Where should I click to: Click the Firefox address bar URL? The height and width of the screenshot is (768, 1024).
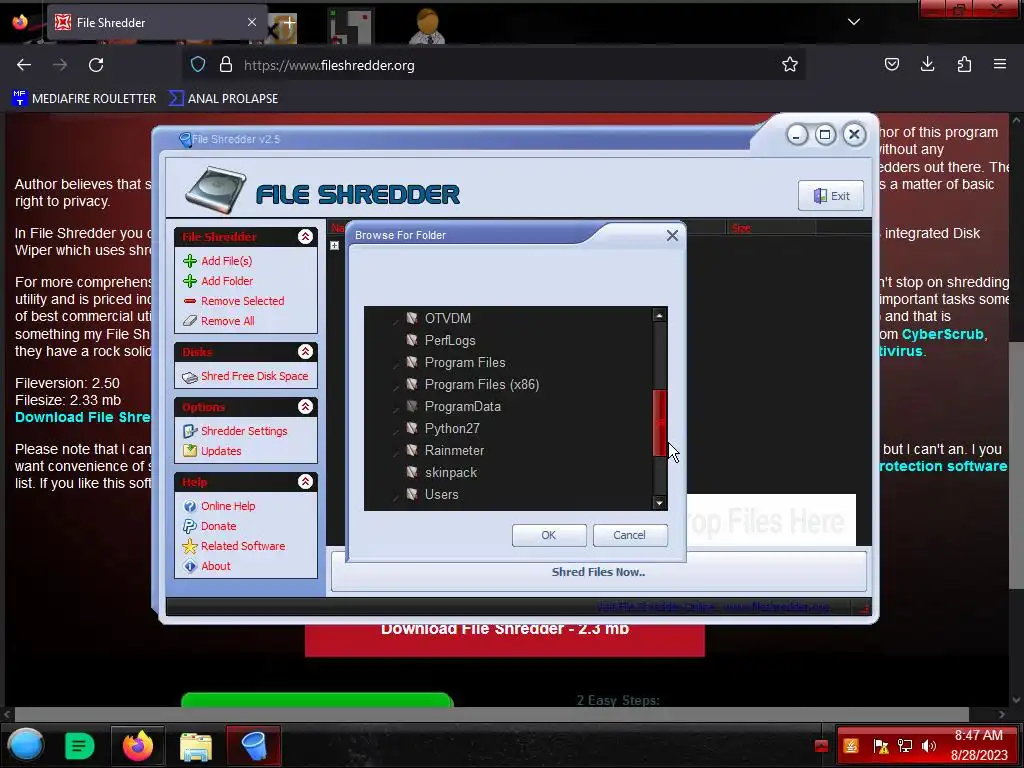pos(329,65)
